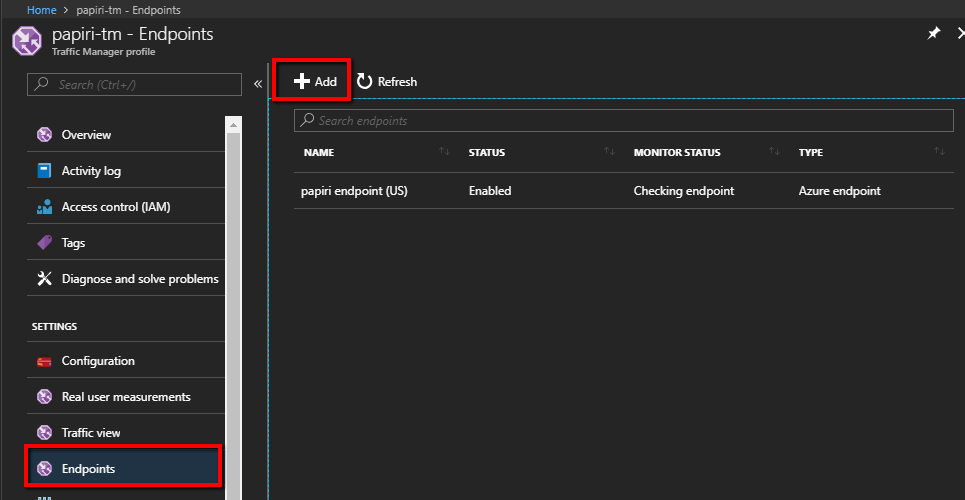Screen dimensions: 965x500
Task: Click the Azure endpoint type cell
Action: (839, 191)
